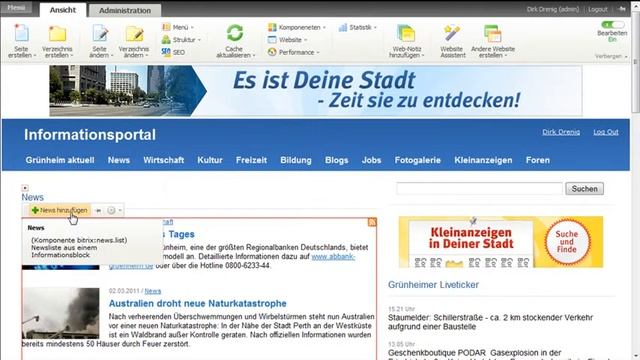Open the Australien droht neue Naturkatastrophe headline

click(x=198, y=303)
